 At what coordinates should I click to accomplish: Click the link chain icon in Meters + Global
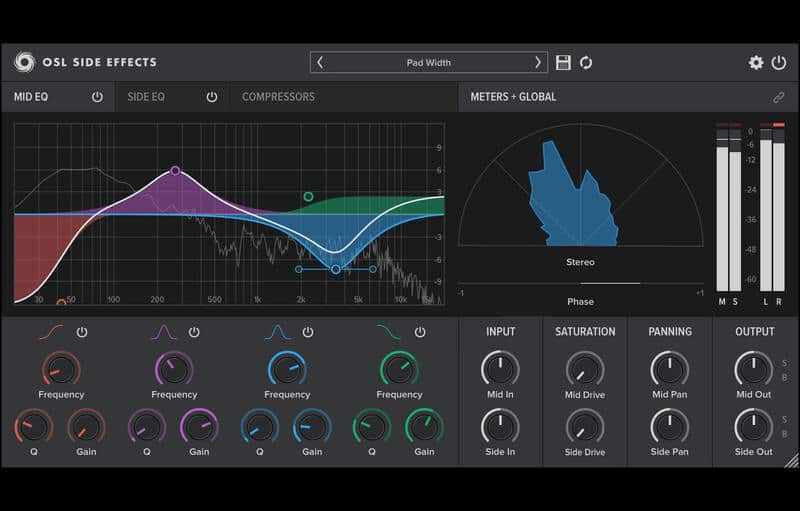click(x=778, y=97)
